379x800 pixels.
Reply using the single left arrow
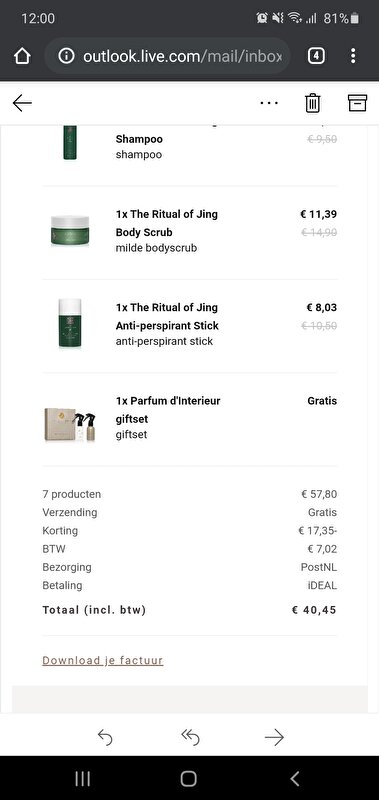[105, 737]
